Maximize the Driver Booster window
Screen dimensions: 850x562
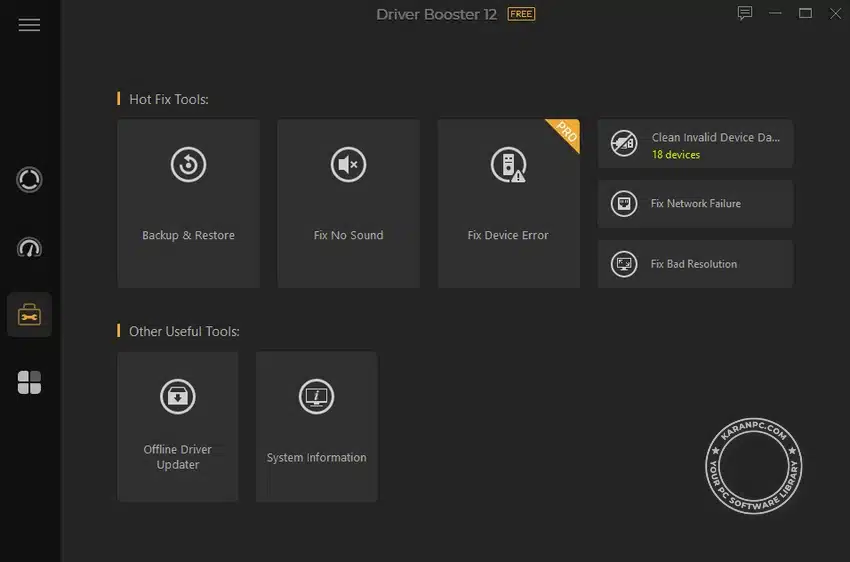[x=806, y=13]
